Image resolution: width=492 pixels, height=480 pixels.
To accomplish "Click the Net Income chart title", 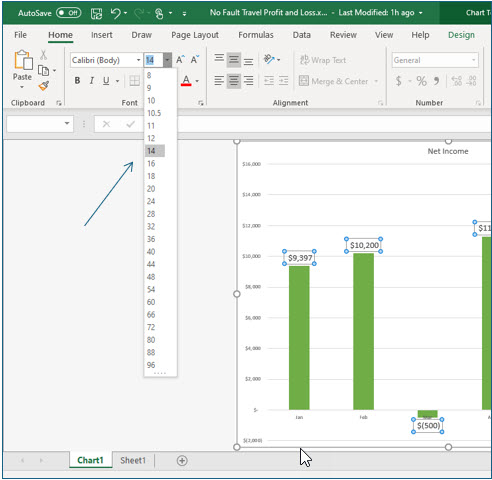I will 448,151.
